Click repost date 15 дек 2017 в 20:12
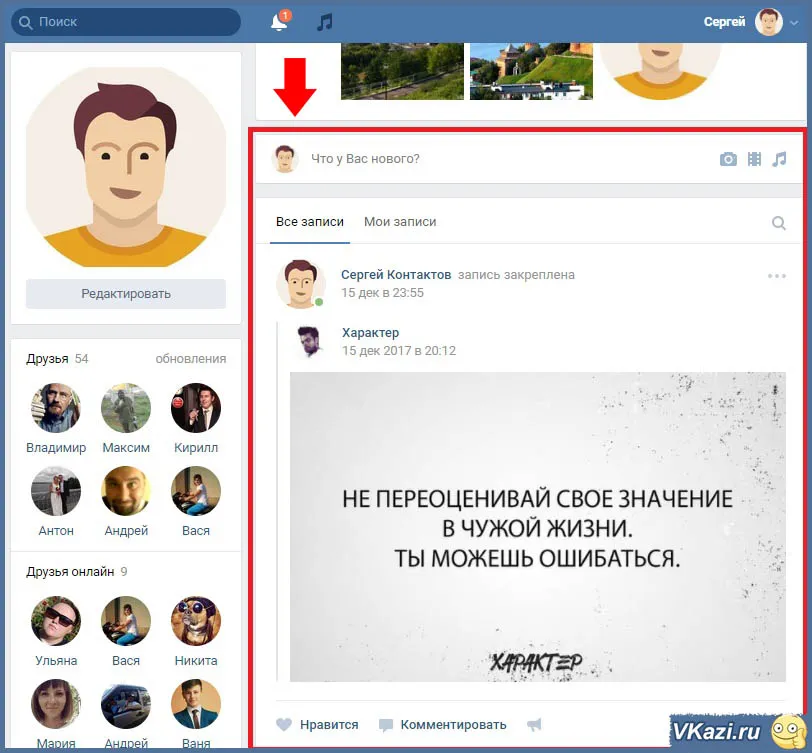Image resolution: width=812 pixels, height=753 pixels. [x=399, y=351]
